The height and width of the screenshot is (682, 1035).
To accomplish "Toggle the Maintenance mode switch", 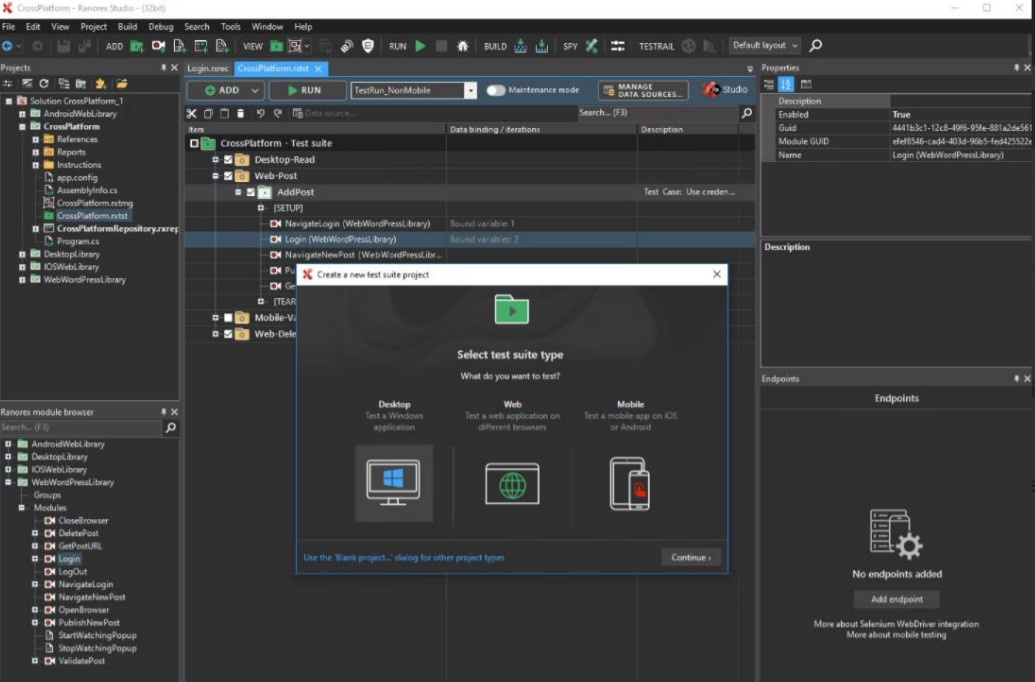I will (x=496, y=90).
